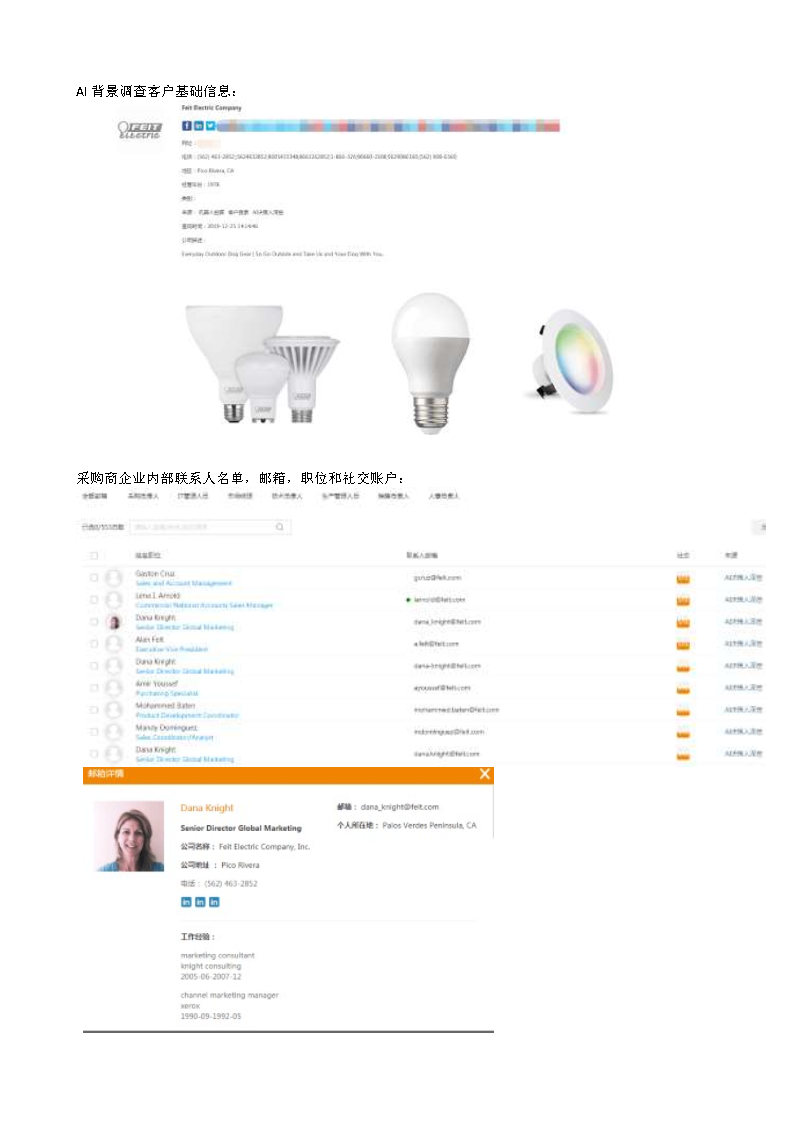Open Dana Knight's third LinkedIn icon in profile card
This screenshot has height=1123, width=794.
(214, 902)
